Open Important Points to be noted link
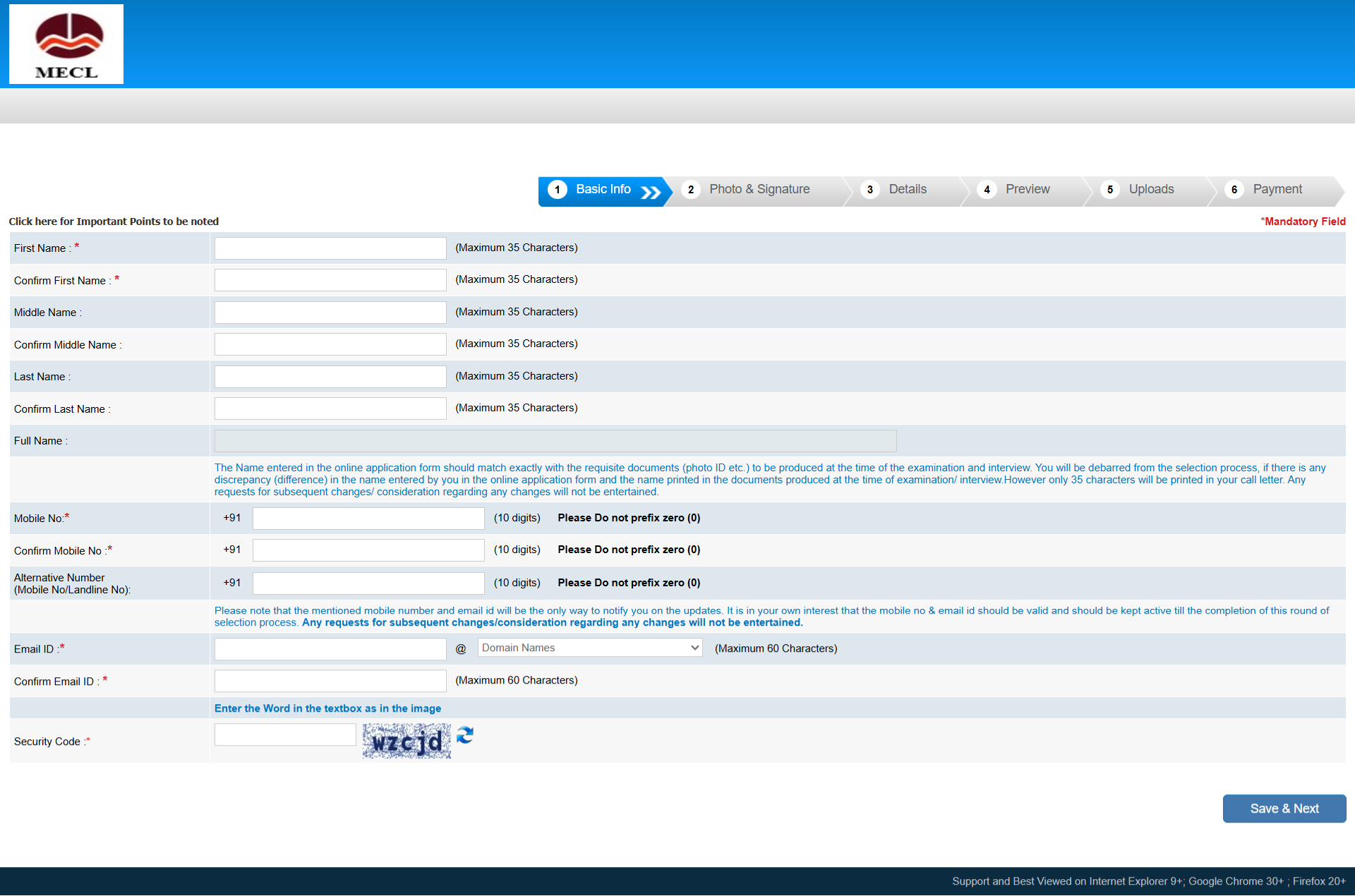The height and width of the screenshot is (896, 1355). 114,222
